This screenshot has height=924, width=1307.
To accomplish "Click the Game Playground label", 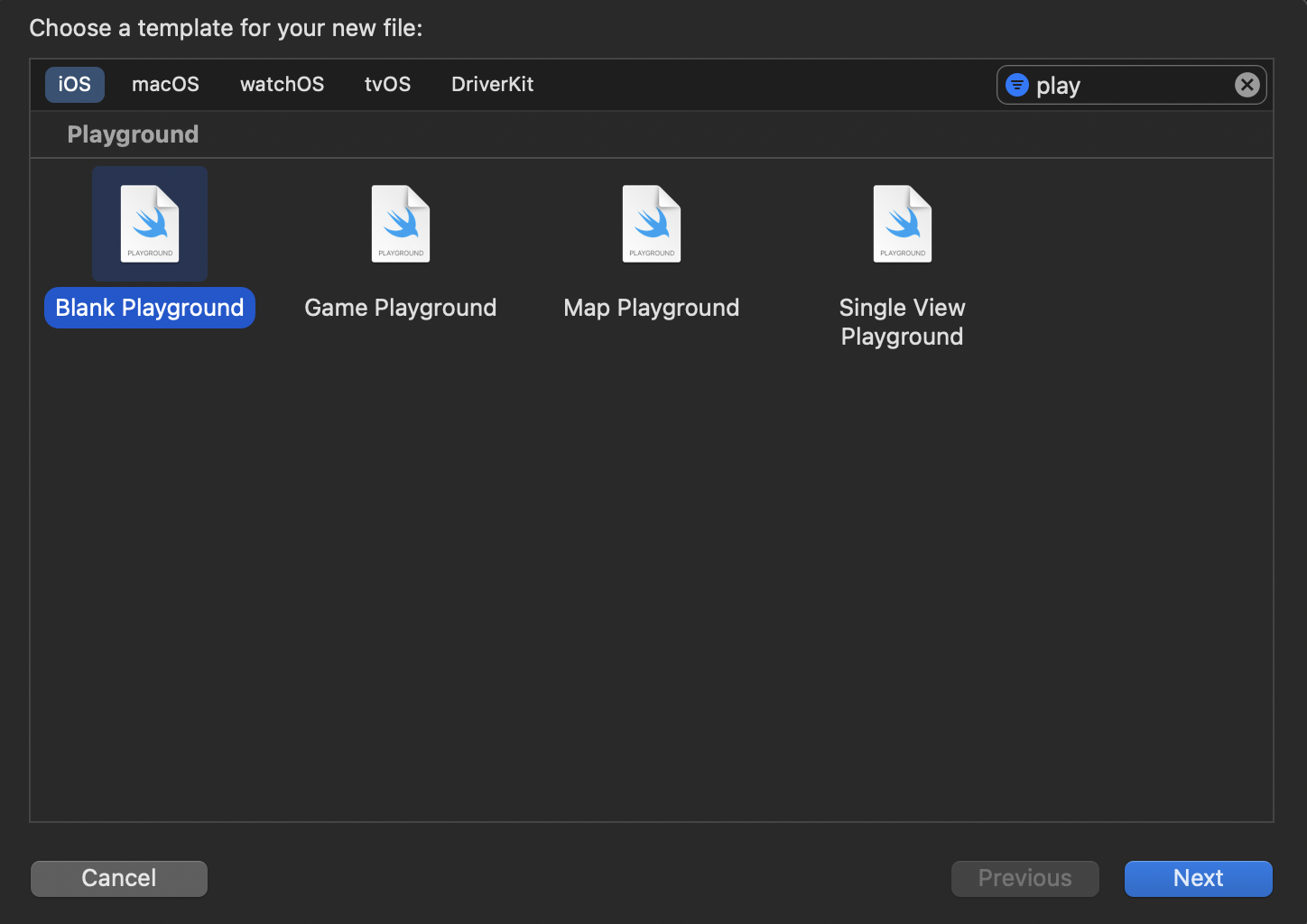I will pos(401,308).
